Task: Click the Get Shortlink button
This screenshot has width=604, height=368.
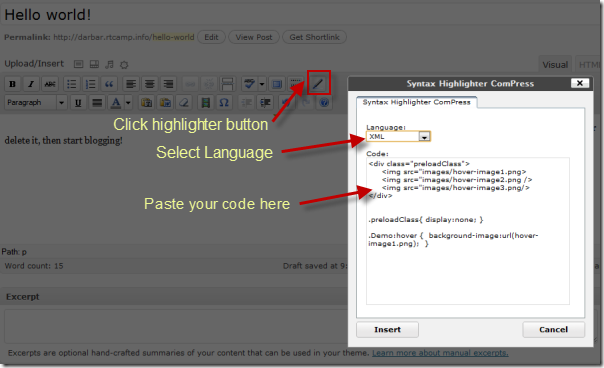Action: click(314, 37)
